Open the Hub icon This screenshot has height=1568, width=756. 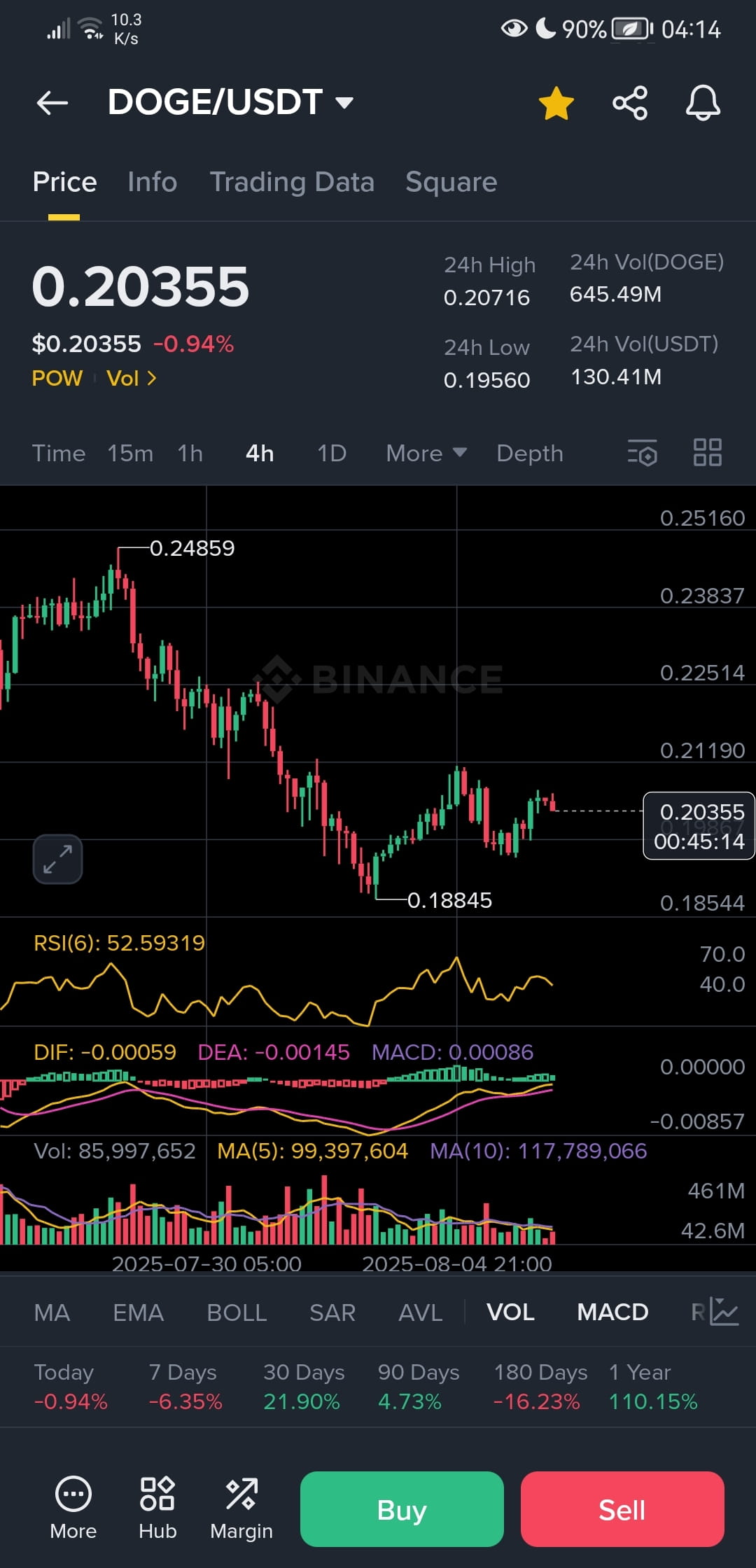[157, 1507]
